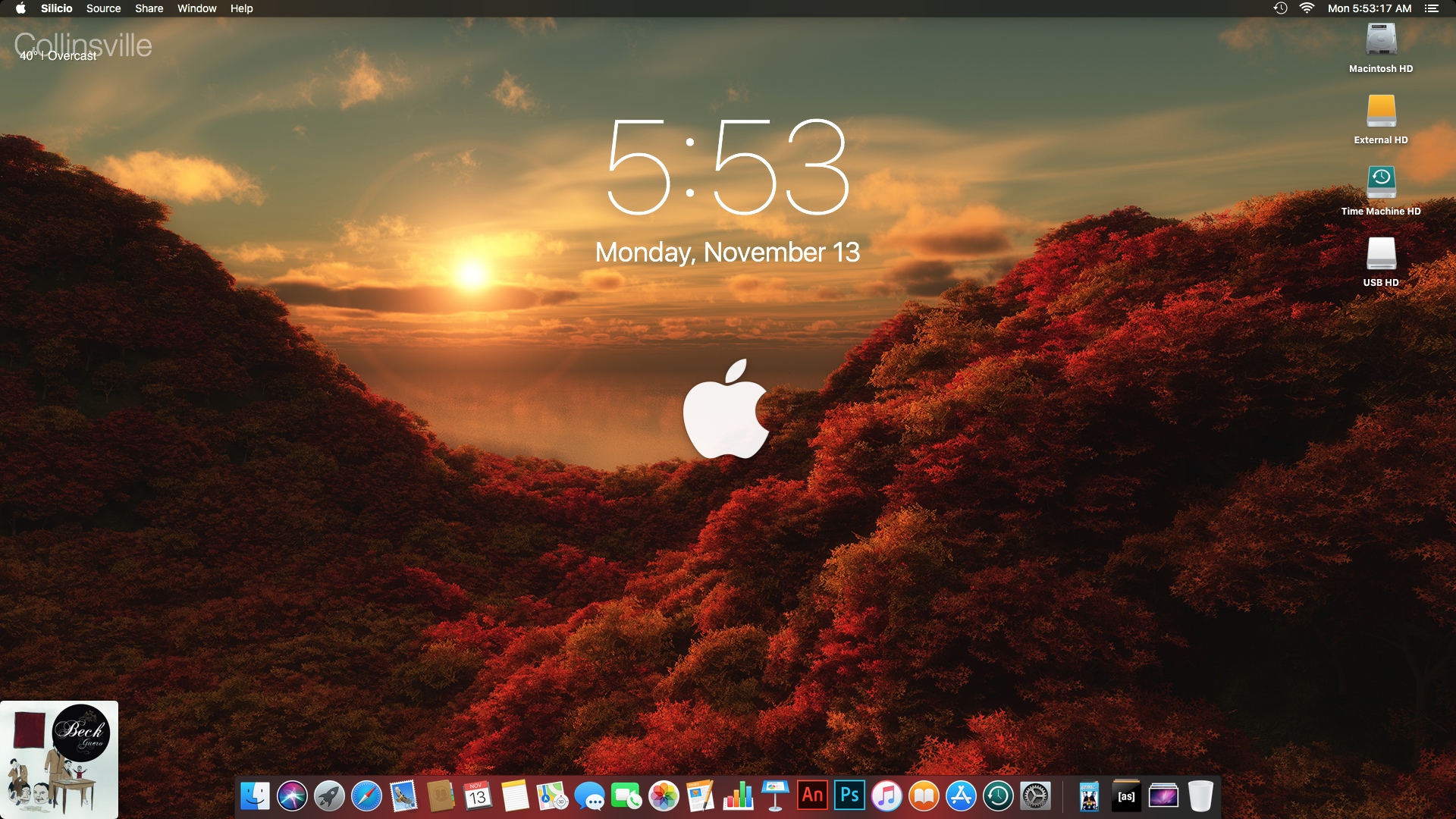Image resolution: width=1456 pixels, height=819 pixels.
Task: Click Monday, November 13 date text
Action: [727, 253]
